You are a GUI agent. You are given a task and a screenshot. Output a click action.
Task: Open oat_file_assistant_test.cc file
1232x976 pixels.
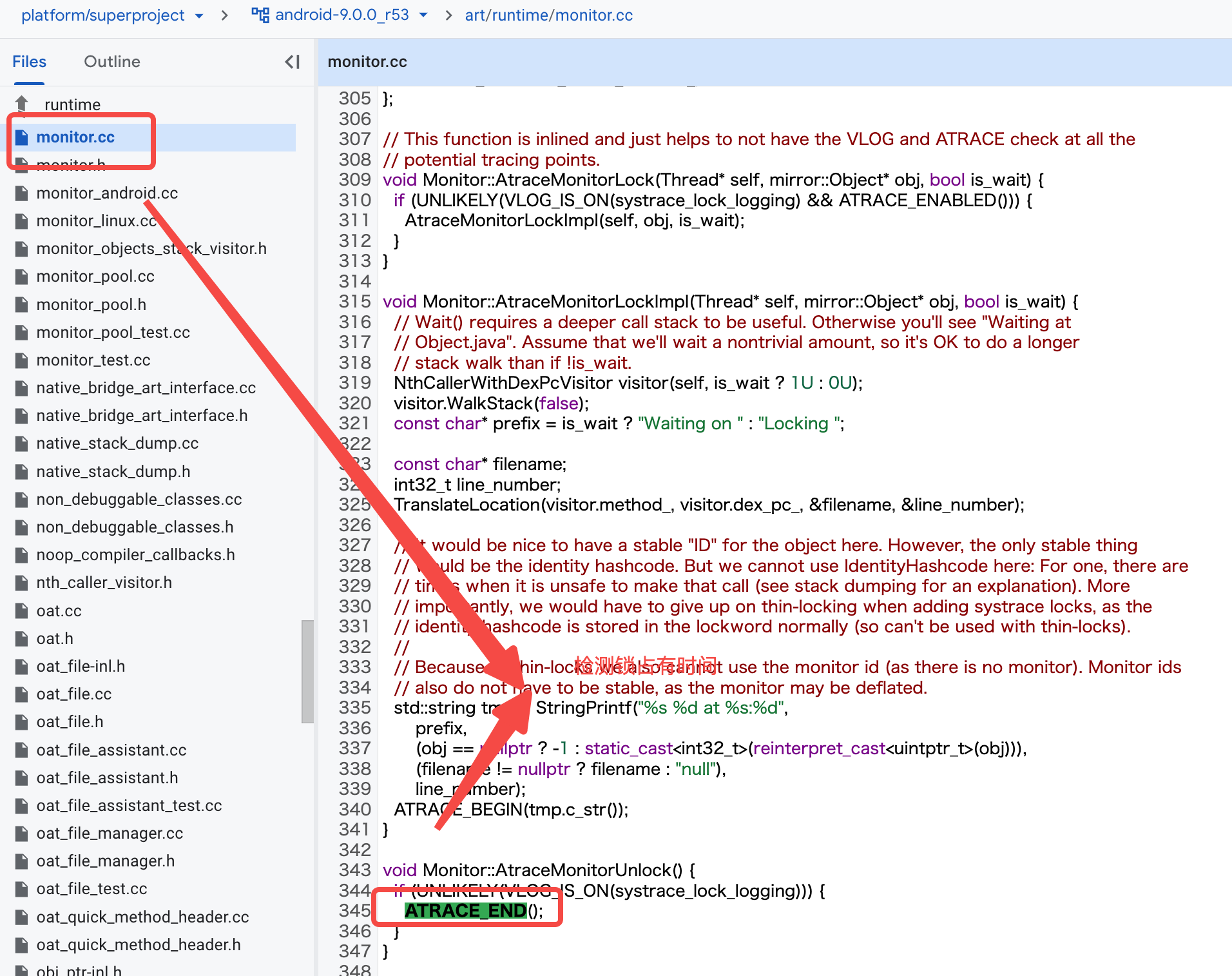tap(129, 805)
